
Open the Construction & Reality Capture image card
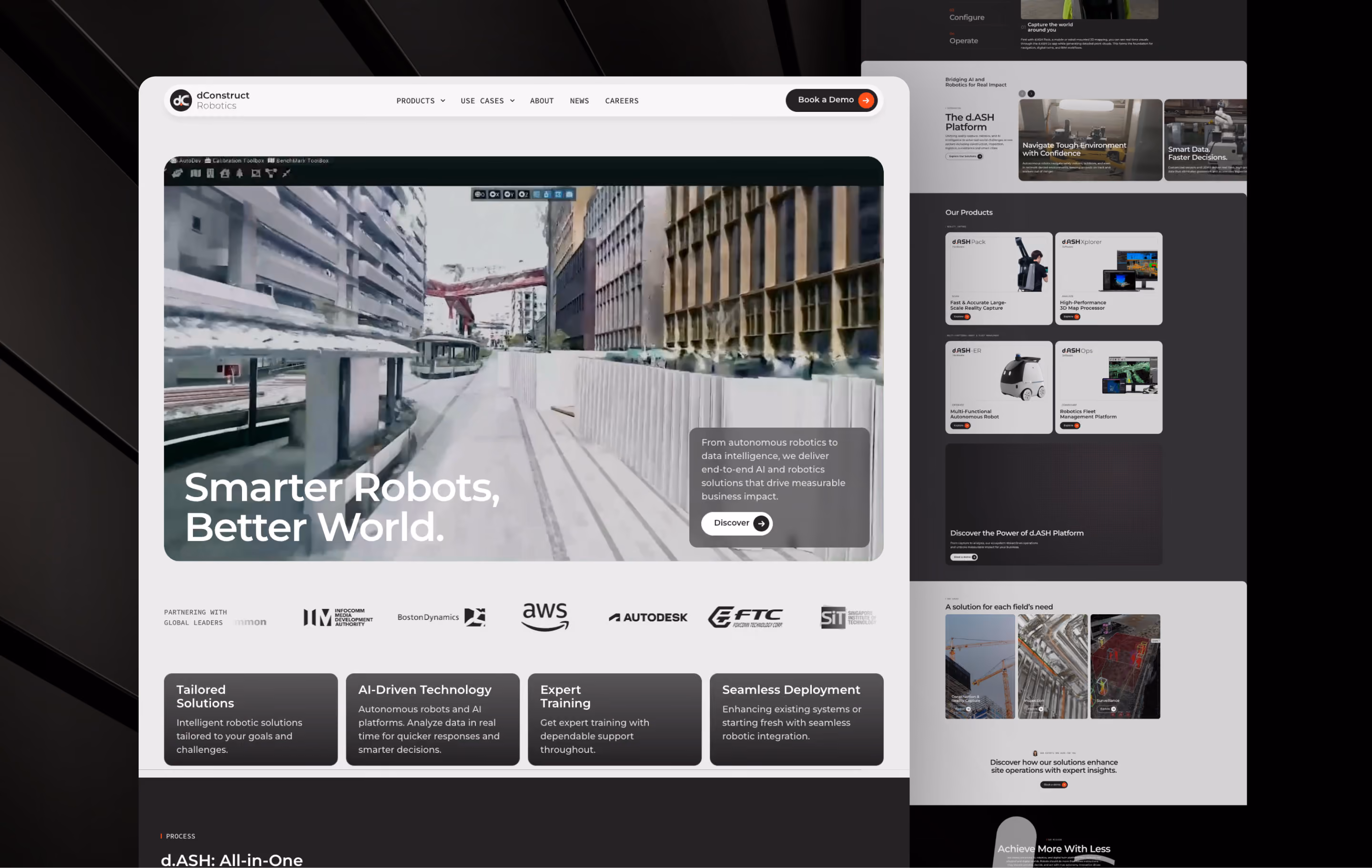coord(980,667)
